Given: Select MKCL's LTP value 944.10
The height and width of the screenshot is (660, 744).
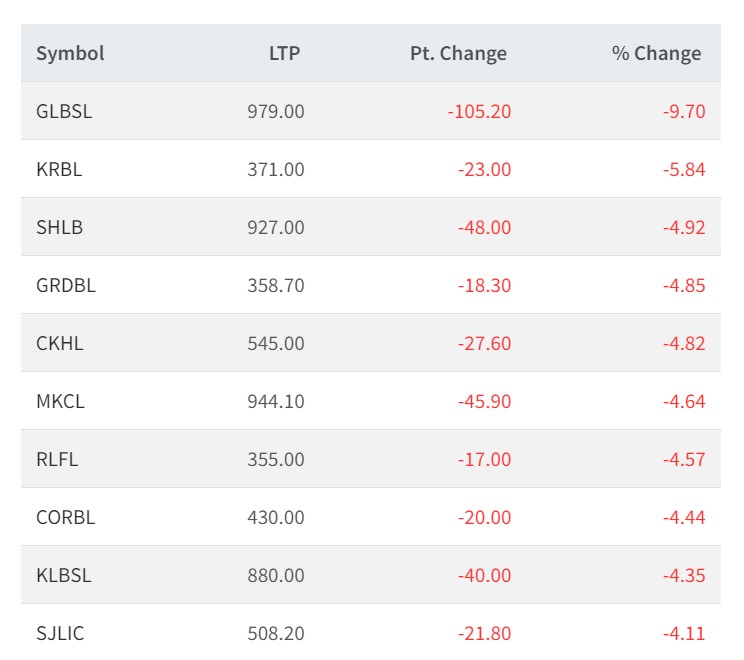Looking at the screenshot, I should coord(276,402).
